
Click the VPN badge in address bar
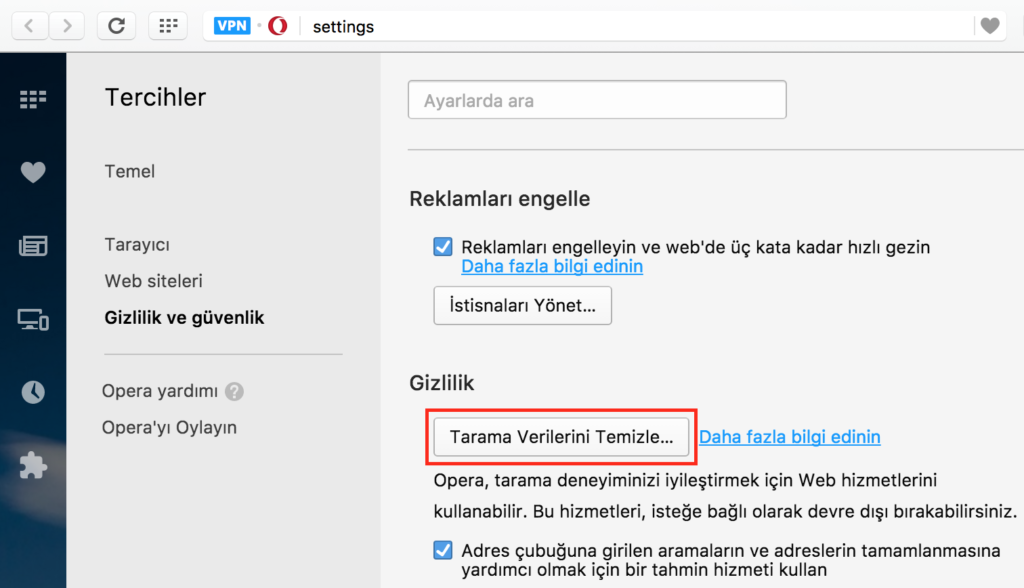coord(232,26)
